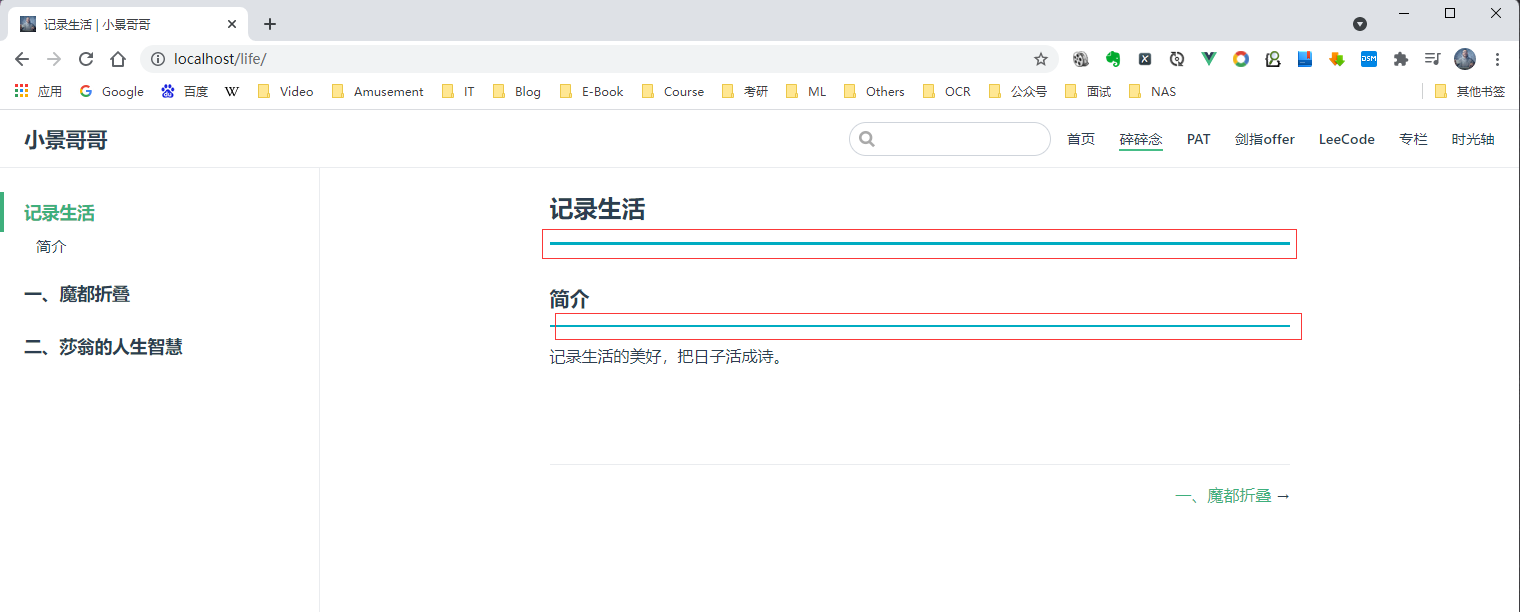
Task: Expand 一、魔都折叠 in the sidebar
Action: pos(77,294)
